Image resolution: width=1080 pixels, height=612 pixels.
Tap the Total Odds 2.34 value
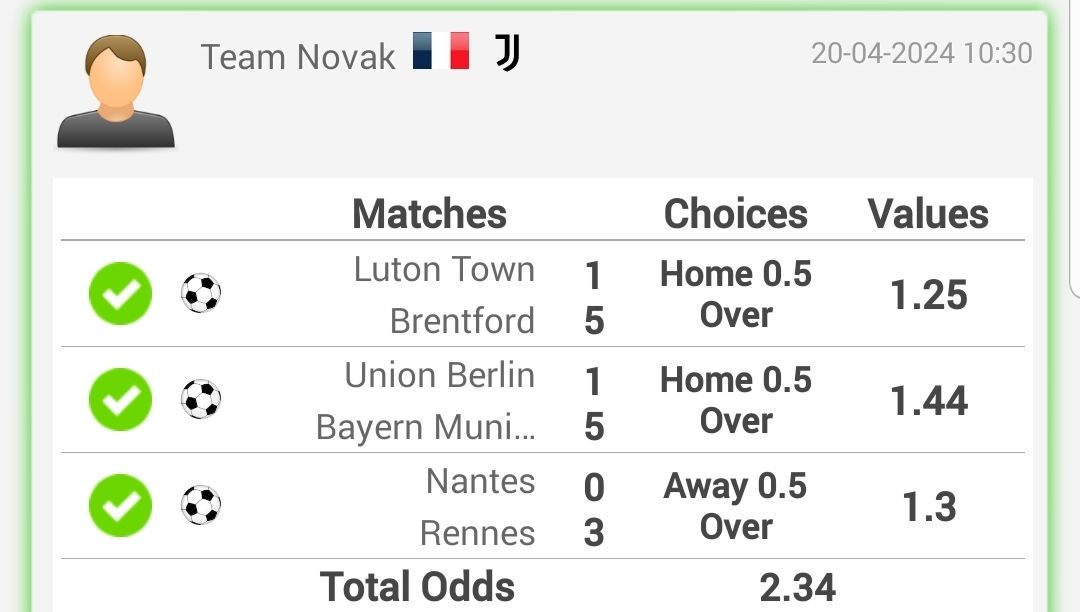coord(798,587)
